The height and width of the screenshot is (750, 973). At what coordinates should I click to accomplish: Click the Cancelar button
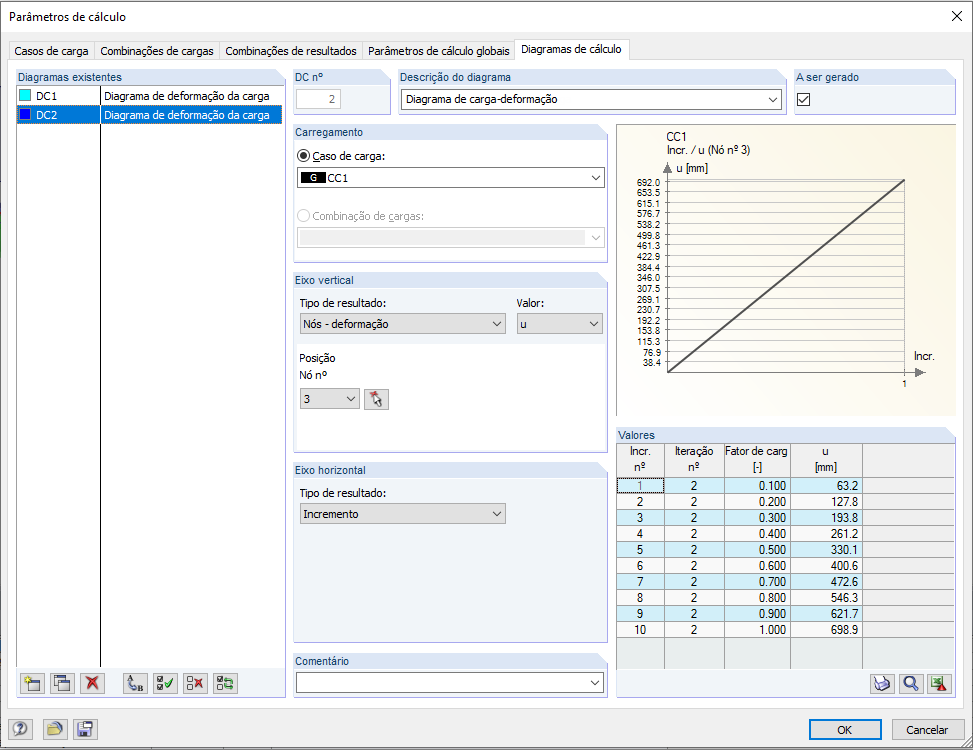pyautogui.click(x=927, y=730)
